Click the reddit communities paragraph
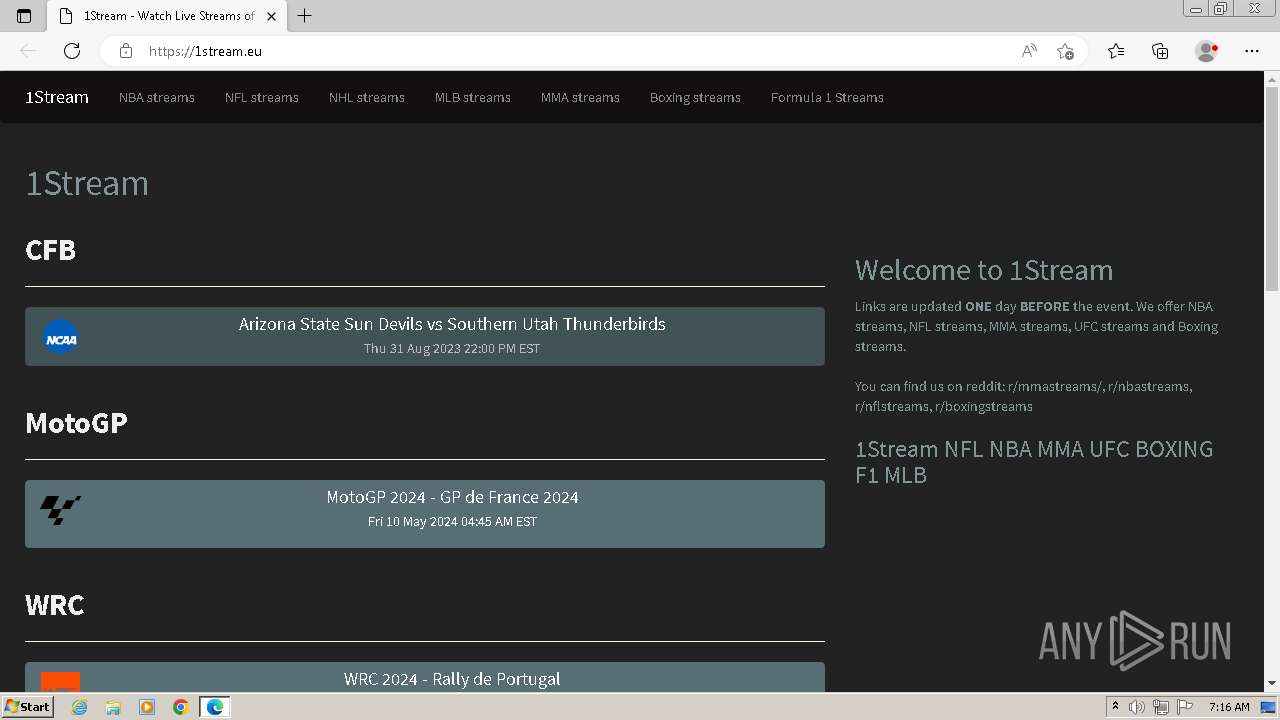Image resolution: width=1280 pixels, height=720 pixels. pos(1024,396)
